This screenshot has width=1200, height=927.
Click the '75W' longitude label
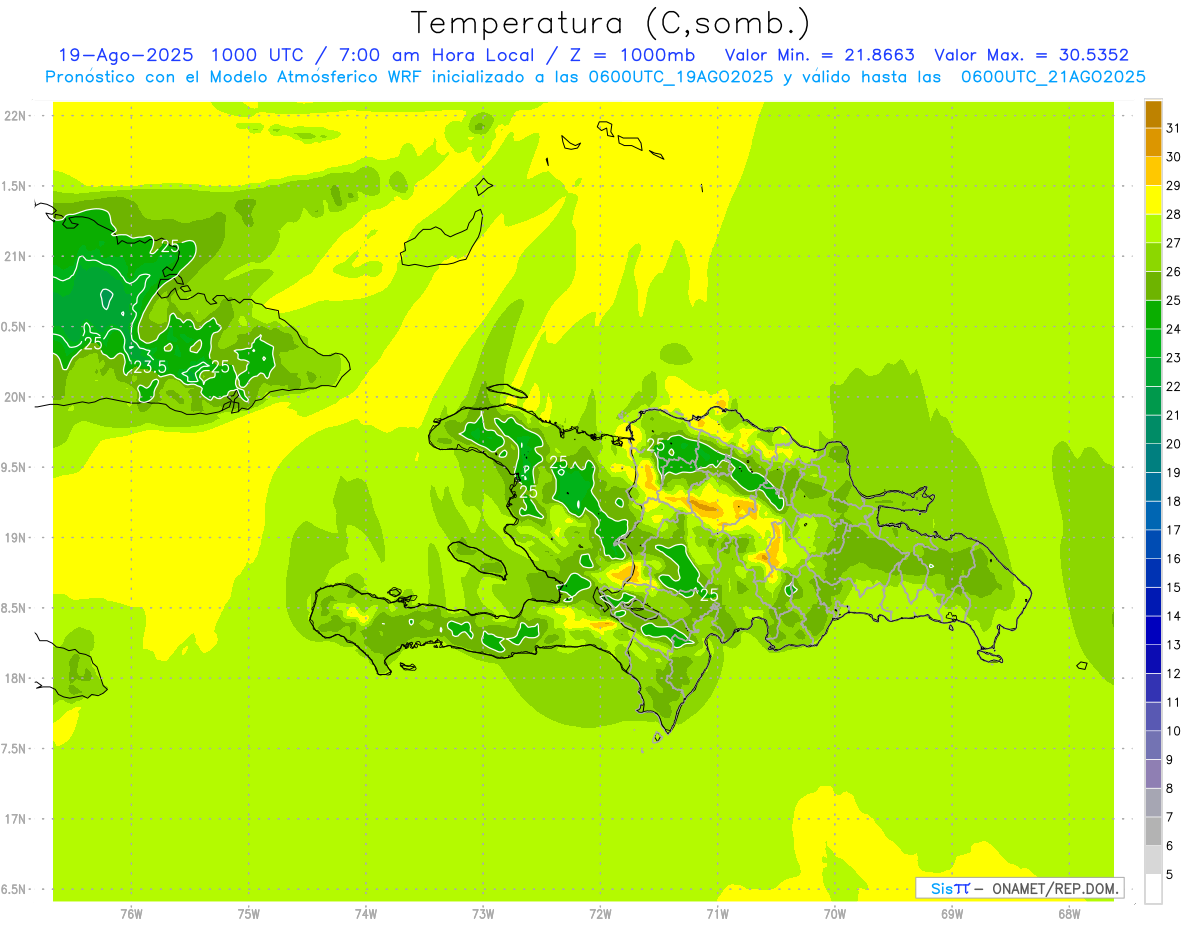click(x=249, y=913)
